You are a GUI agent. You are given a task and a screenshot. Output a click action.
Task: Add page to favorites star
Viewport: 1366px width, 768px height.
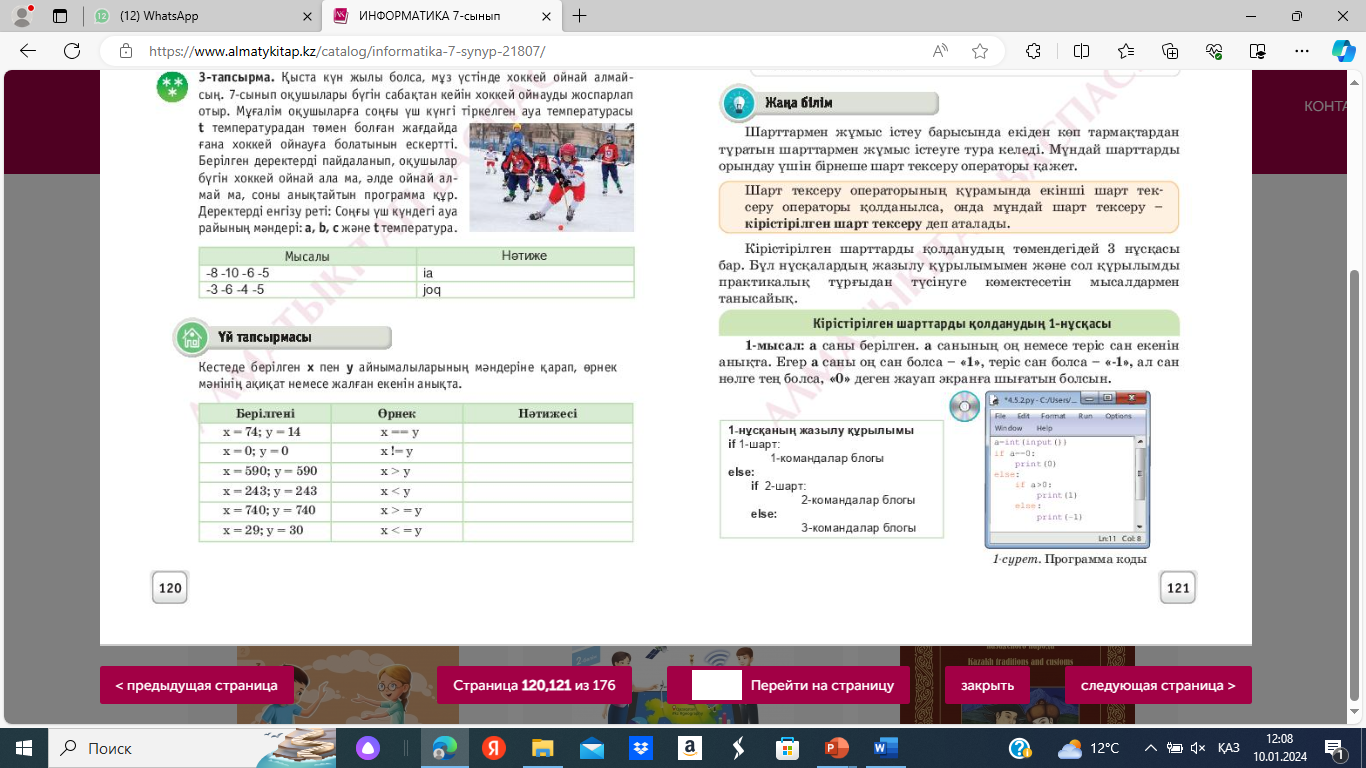tap(980, 51)
